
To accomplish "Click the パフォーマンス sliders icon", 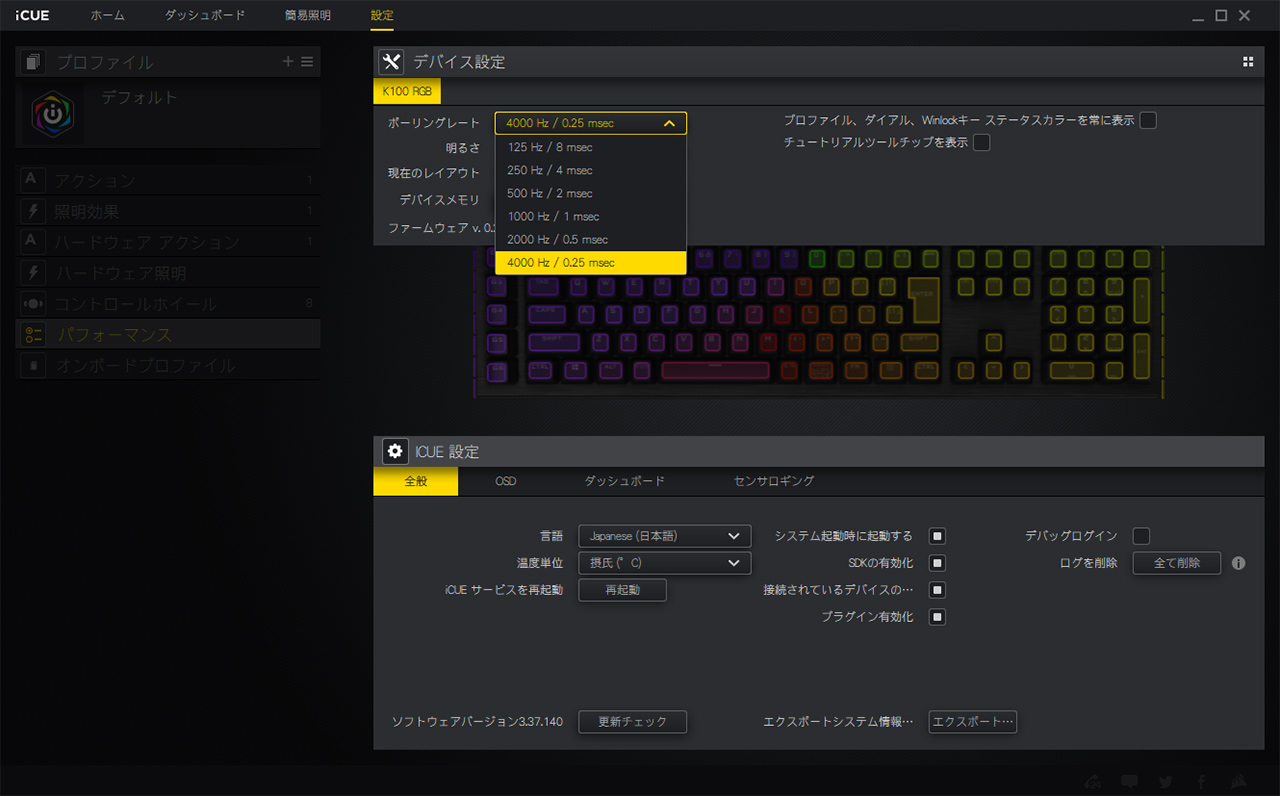I will (x=31, y=334).
